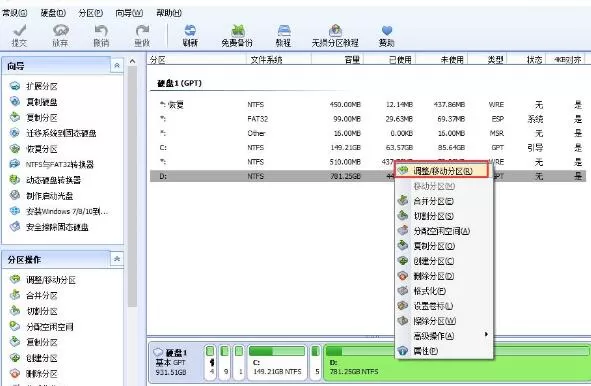The height and width of the screenshot is (386, 591).
Task: Select the 硬盘1 基本 GPT disk label
Action: [x=175, y=362]
